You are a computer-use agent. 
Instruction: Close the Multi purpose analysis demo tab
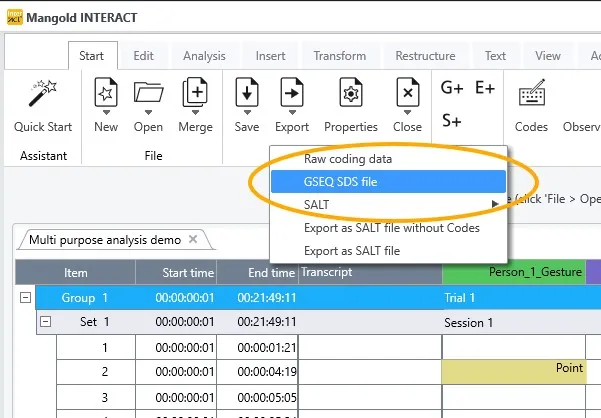coord(193,239)
